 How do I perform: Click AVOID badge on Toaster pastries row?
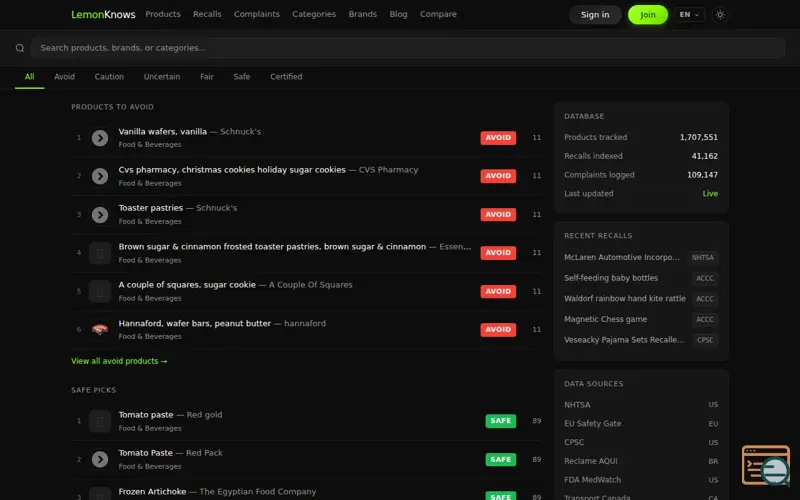pyautogui.click(x=498, y=215)
